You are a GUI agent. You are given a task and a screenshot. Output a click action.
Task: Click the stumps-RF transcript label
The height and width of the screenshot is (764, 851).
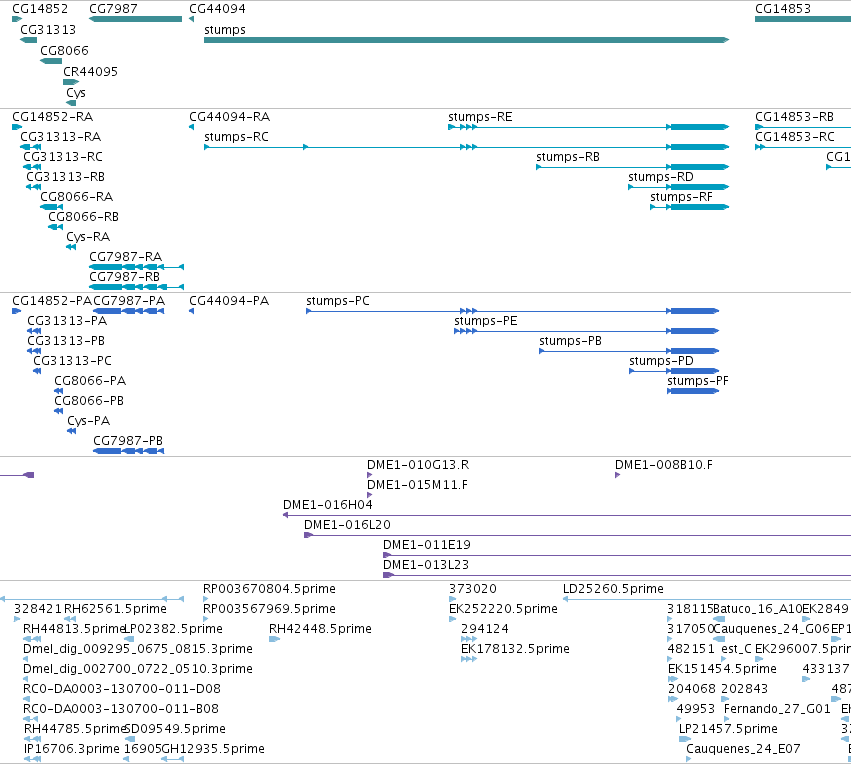(x=681, y=196)
